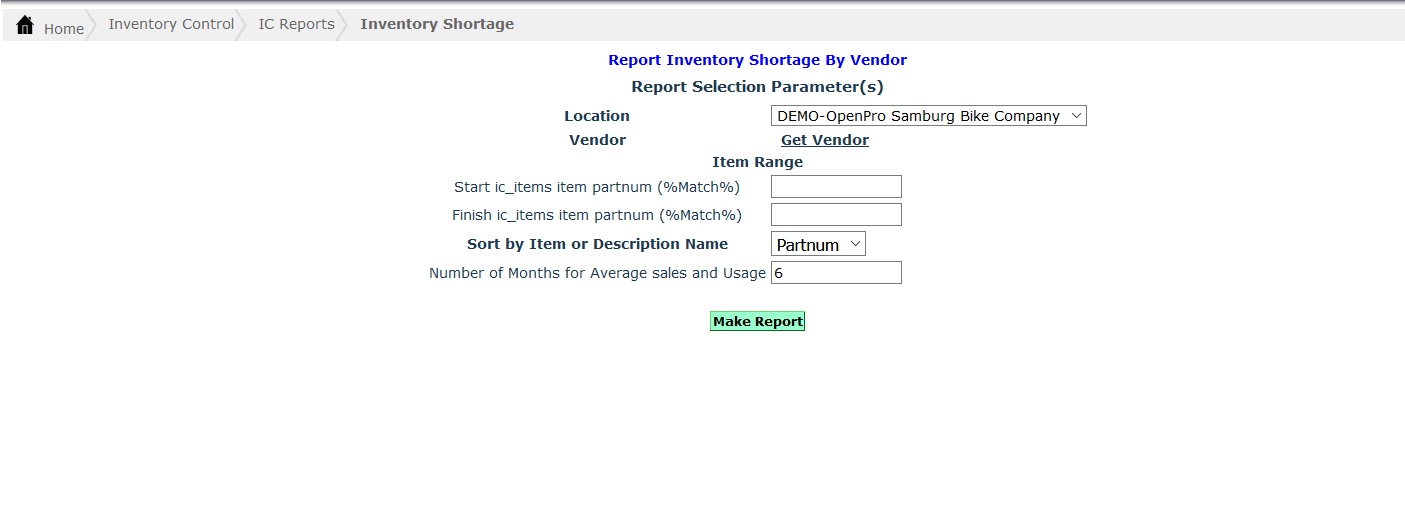Click the Vendor field label
This screenshot has width=1405, height=524.
point(597,140)
